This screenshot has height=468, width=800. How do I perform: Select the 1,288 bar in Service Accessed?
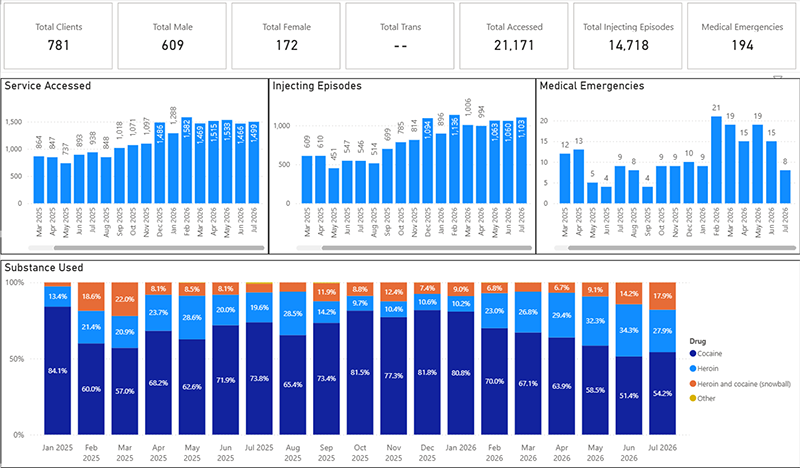click(x=173, y=168)
